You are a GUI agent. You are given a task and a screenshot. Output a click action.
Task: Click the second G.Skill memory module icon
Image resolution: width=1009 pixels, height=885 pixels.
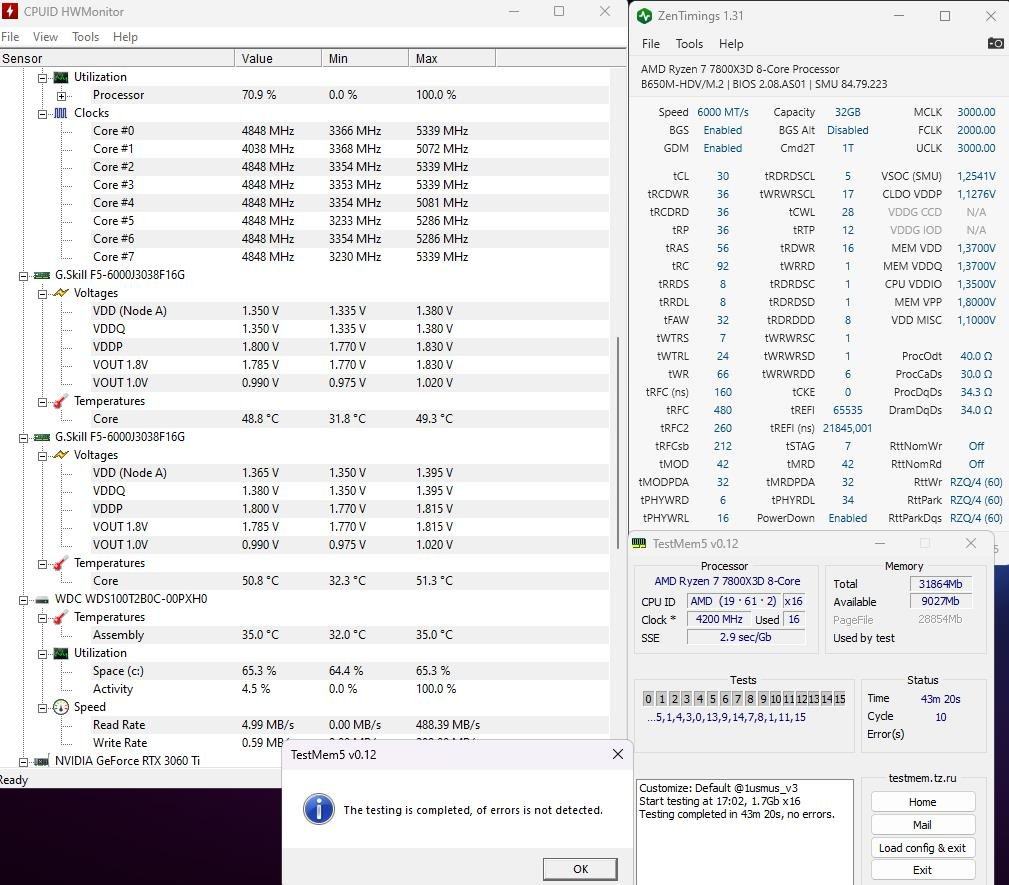42,438
